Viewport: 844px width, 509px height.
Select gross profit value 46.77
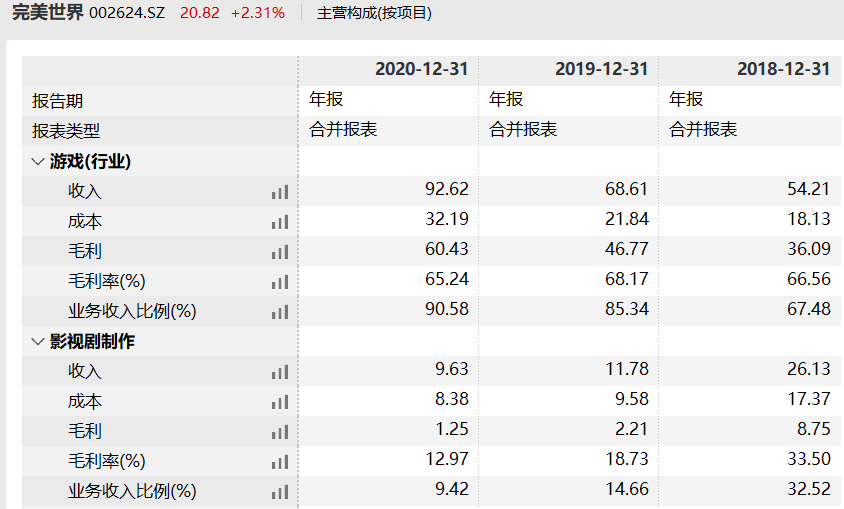pos(627,249)
